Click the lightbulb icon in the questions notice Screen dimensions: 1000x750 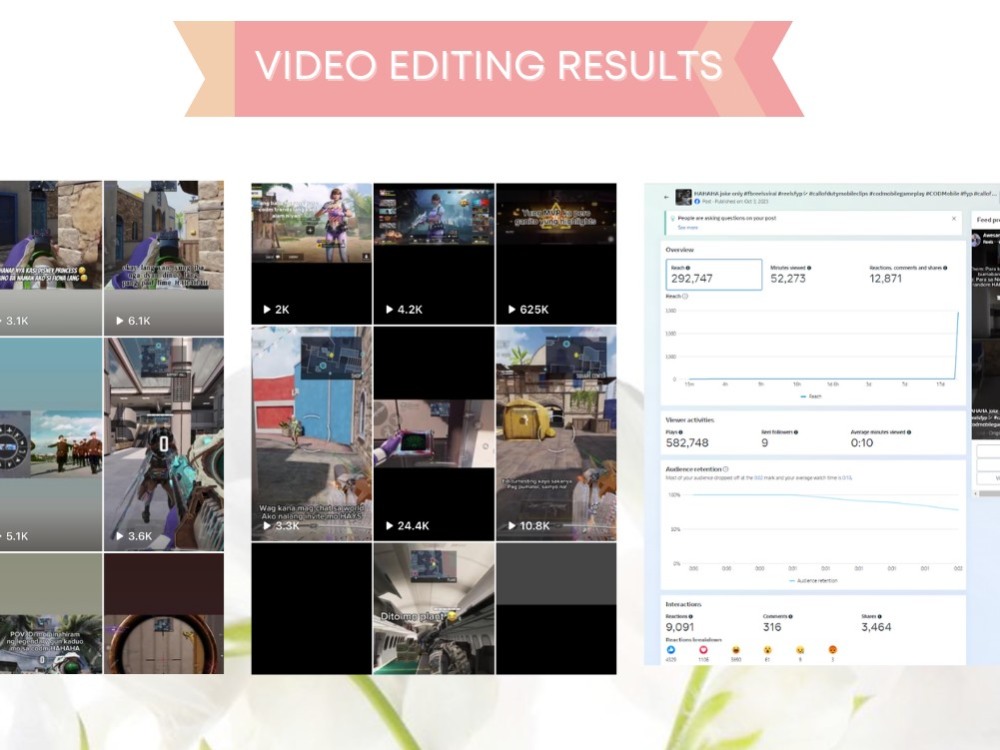pos(672,219)
